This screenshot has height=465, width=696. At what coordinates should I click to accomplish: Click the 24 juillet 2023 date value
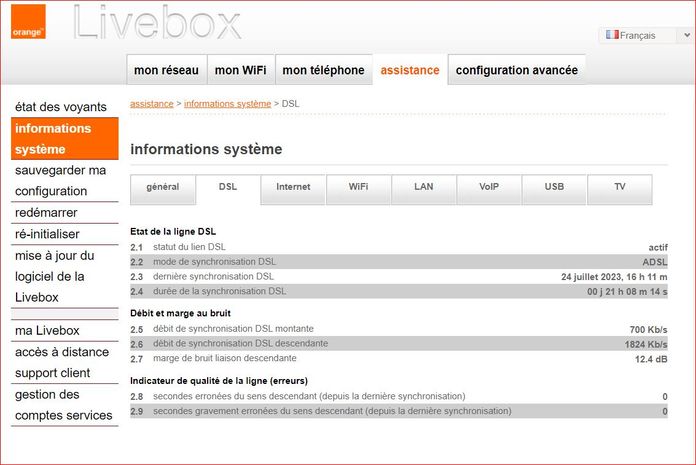click(x=614, y=277)
